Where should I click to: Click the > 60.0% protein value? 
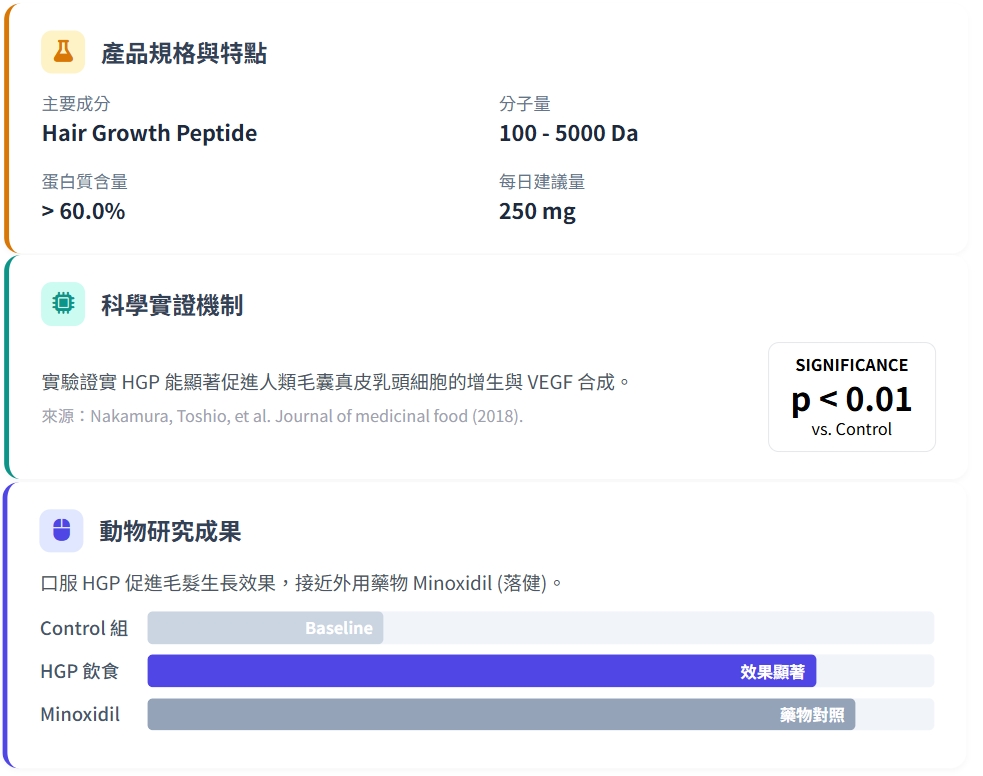(83, 212)
